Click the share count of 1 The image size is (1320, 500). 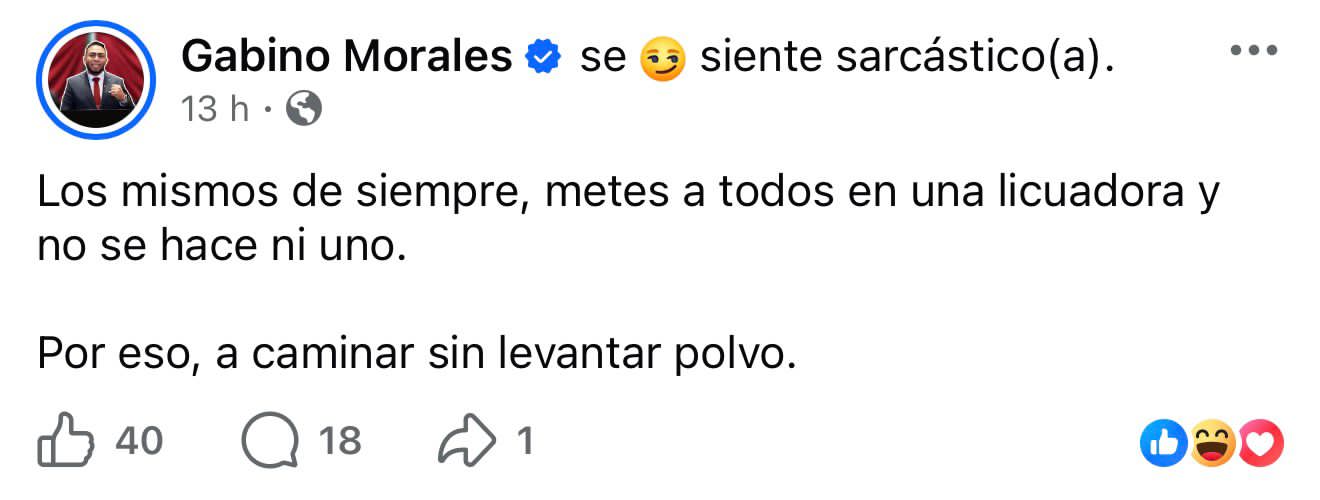[x=523, y=441]
